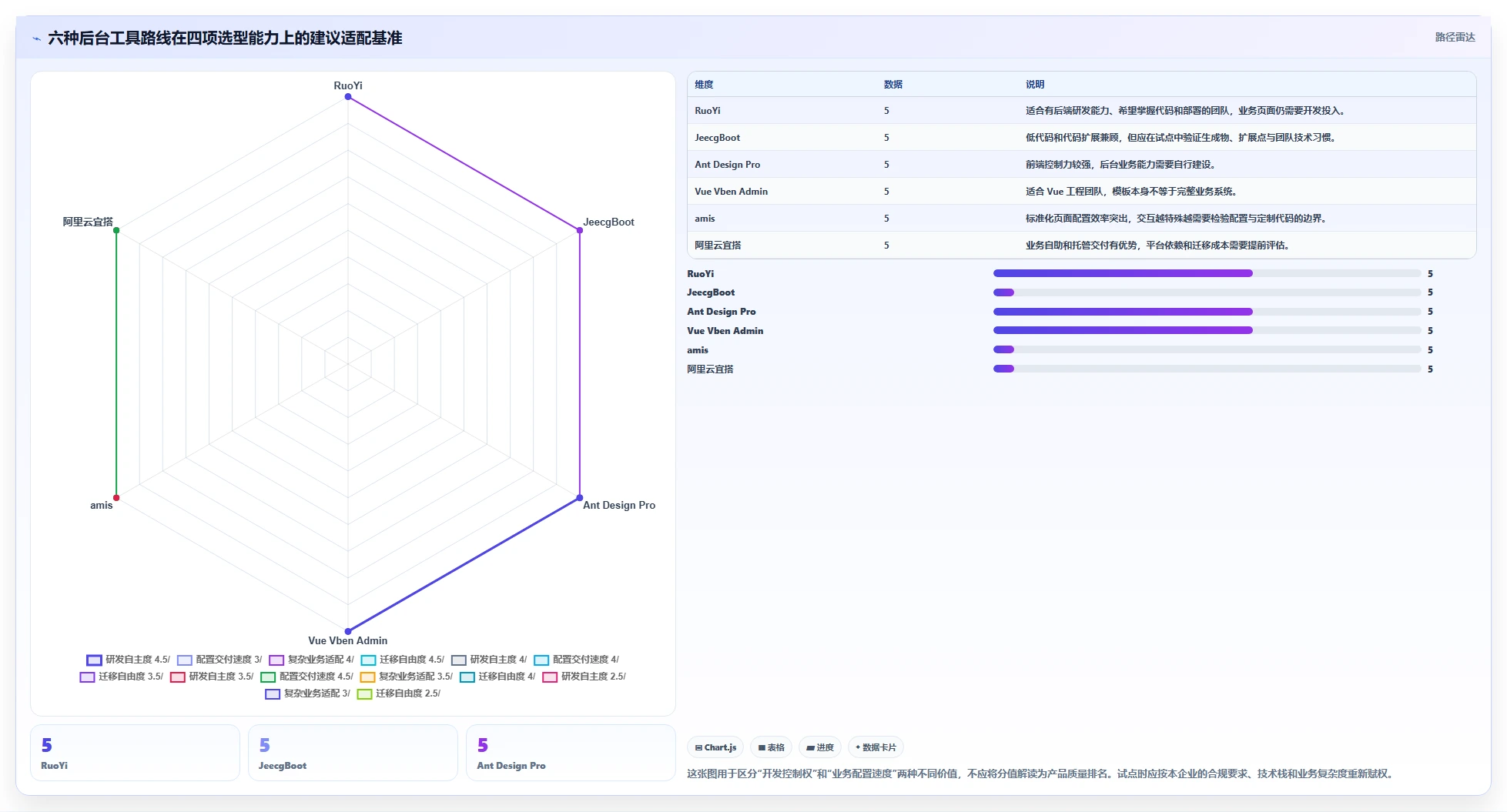Image resolution: width=1507 pixels, height=812 pixels.
Task: Click the 维度 column header
Action: [704, 85]
